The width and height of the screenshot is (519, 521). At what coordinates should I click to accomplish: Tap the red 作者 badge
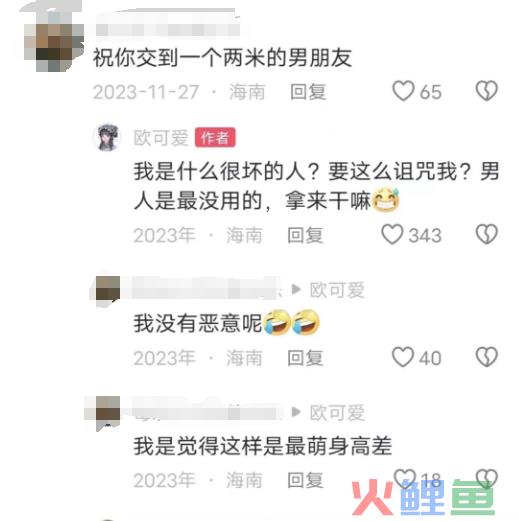[x=215, y=137]
